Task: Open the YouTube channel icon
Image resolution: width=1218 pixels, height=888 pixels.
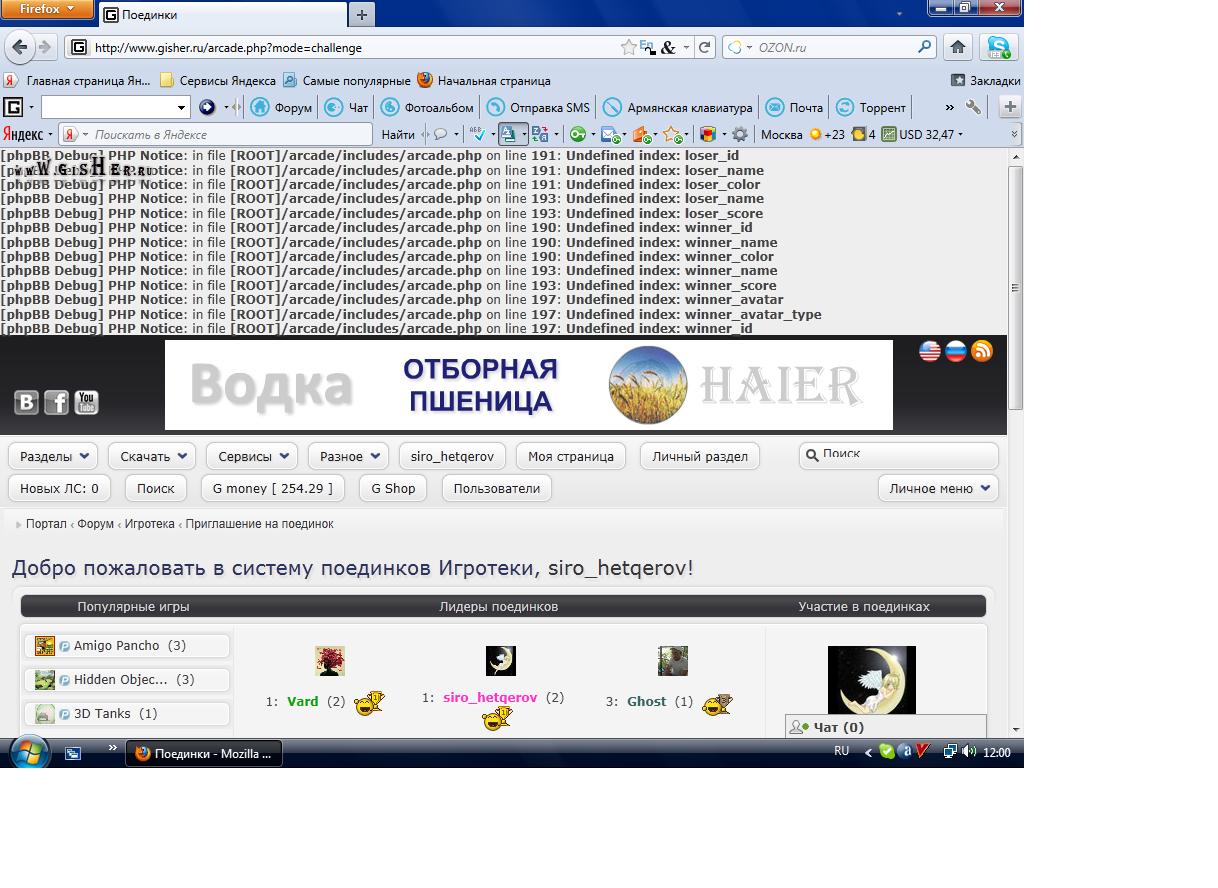Action: [86, 402]
